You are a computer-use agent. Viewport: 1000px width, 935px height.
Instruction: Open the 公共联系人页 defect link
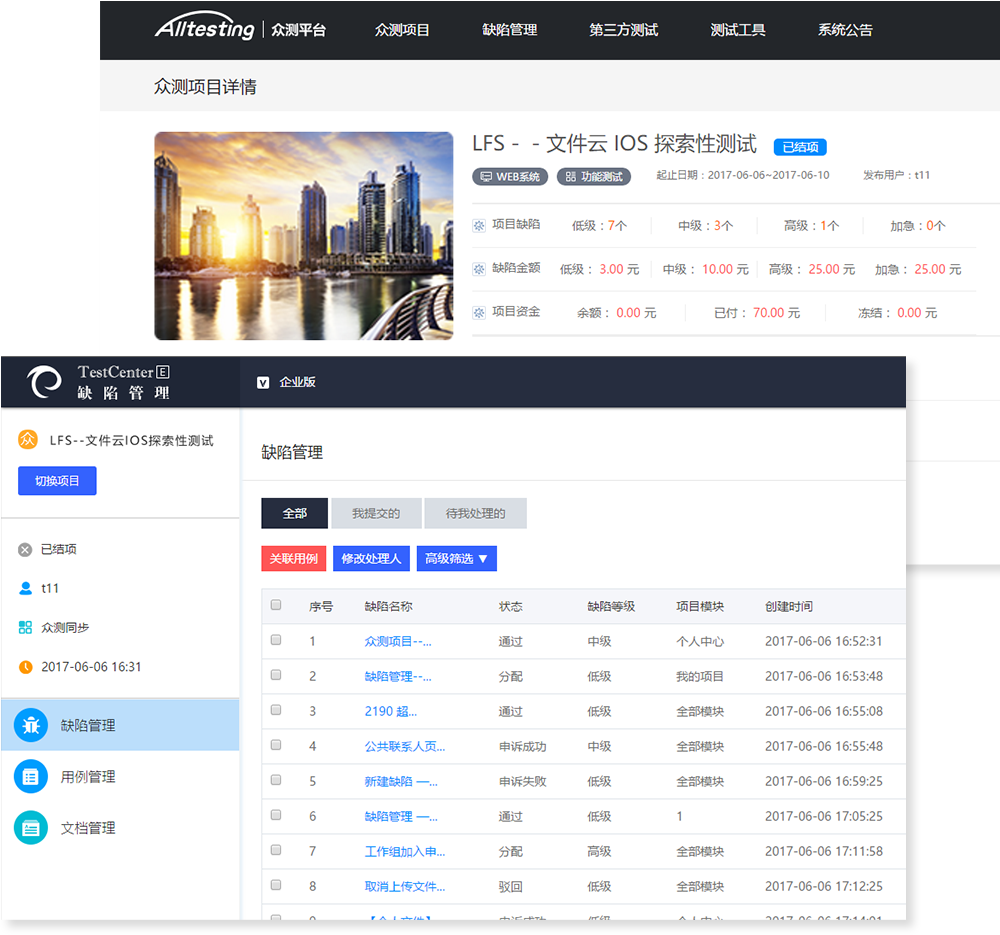point(405,746)
